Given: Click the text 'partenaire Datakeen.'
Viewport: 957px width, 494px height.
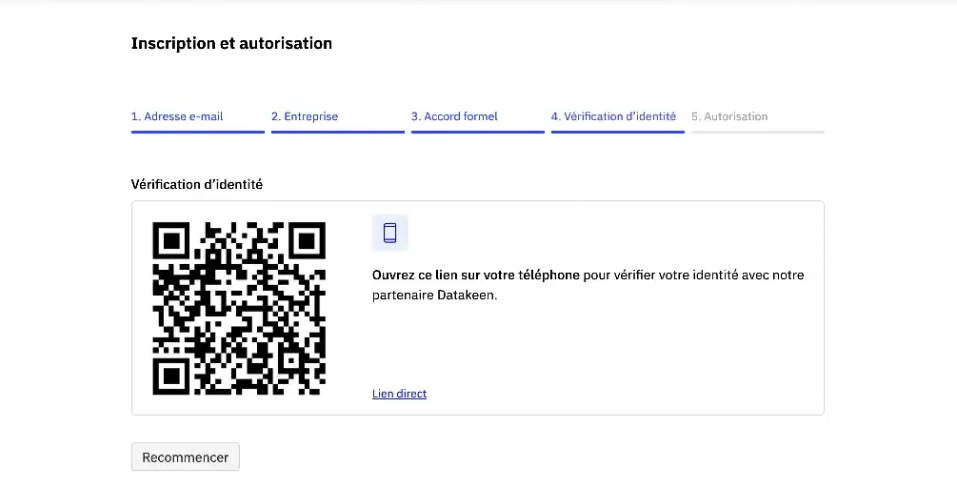Looking at the screenshot, I should tap(435, 295).
